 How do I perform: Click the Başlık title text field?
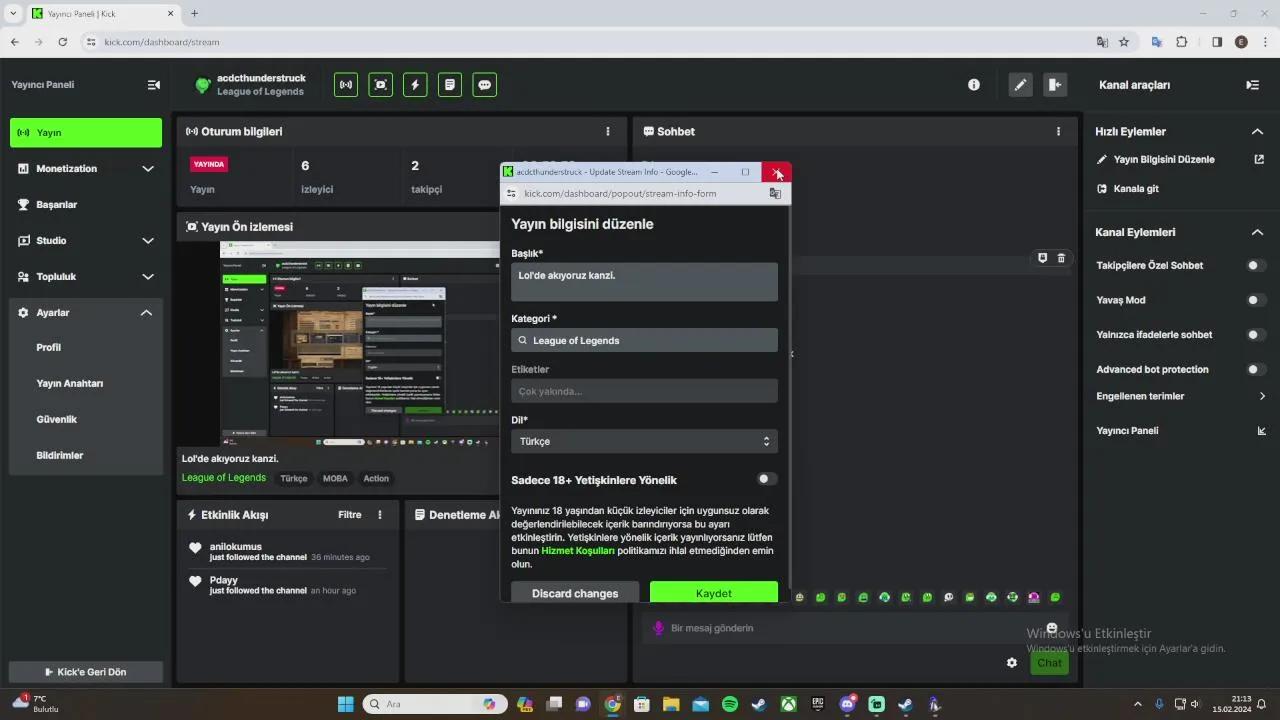[644, 281]
